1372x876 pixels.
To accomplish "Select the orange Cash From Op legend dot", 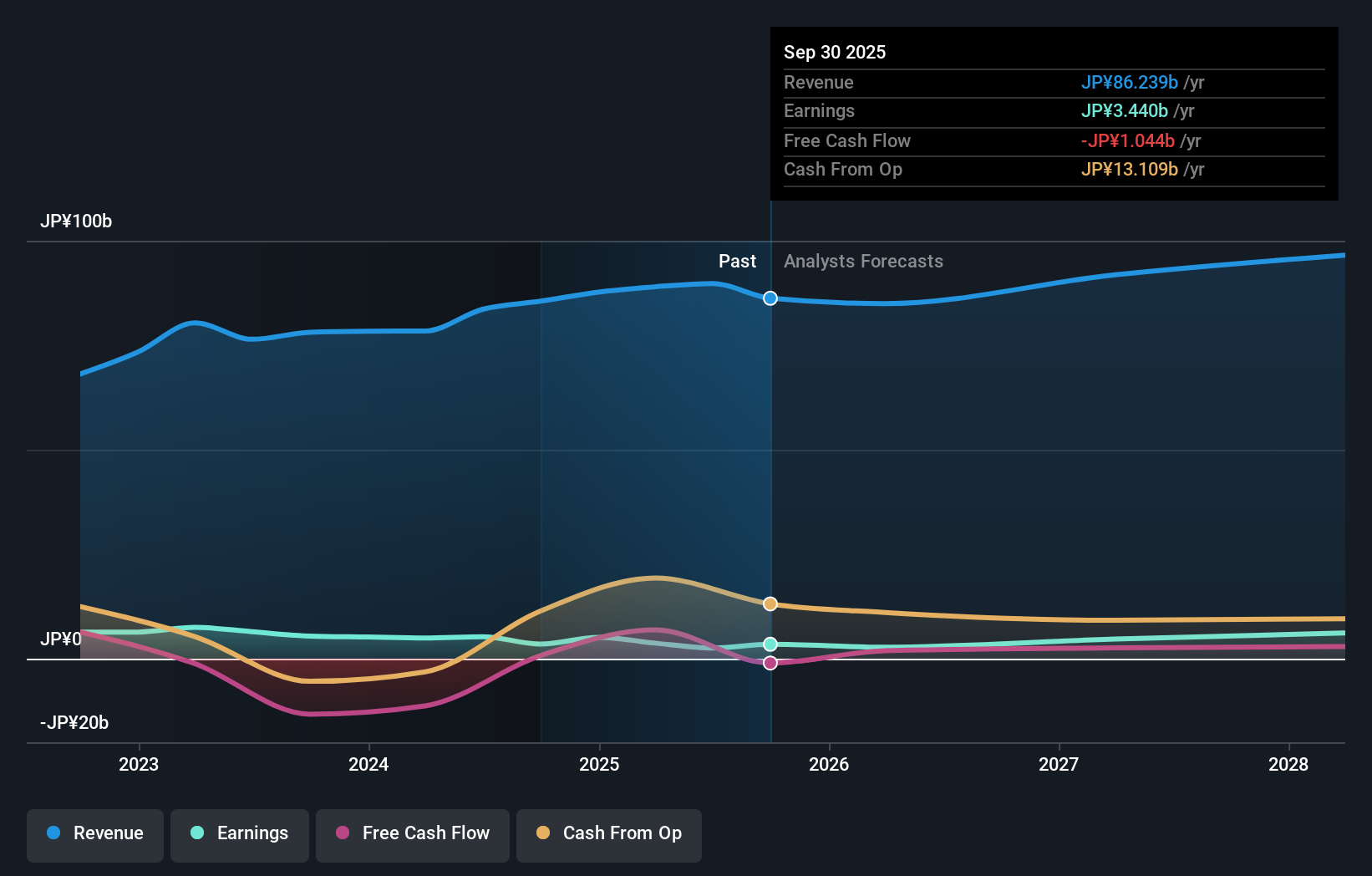I will [x=542, y=833].
